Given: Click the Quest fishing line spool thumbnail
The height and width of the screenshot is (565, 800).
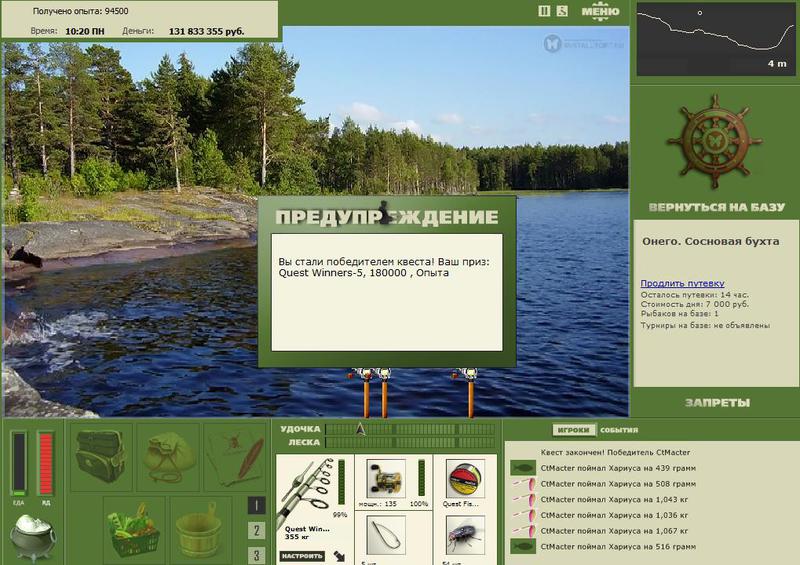Looking at the screenshot, I should (x=465, y=479).
